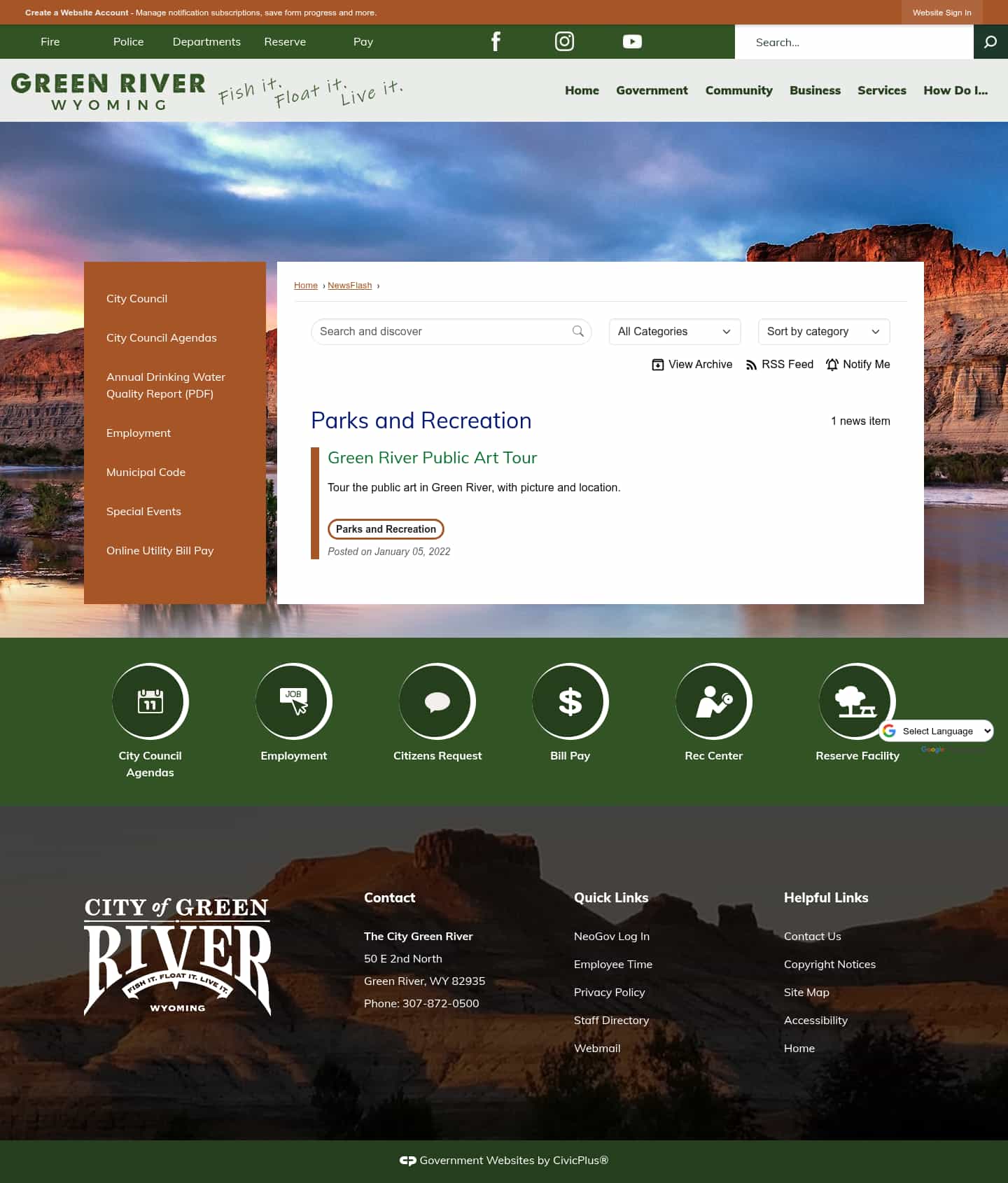1008x1183 pixels.
Task: Click the Website Sign In button
Action: 941,13
